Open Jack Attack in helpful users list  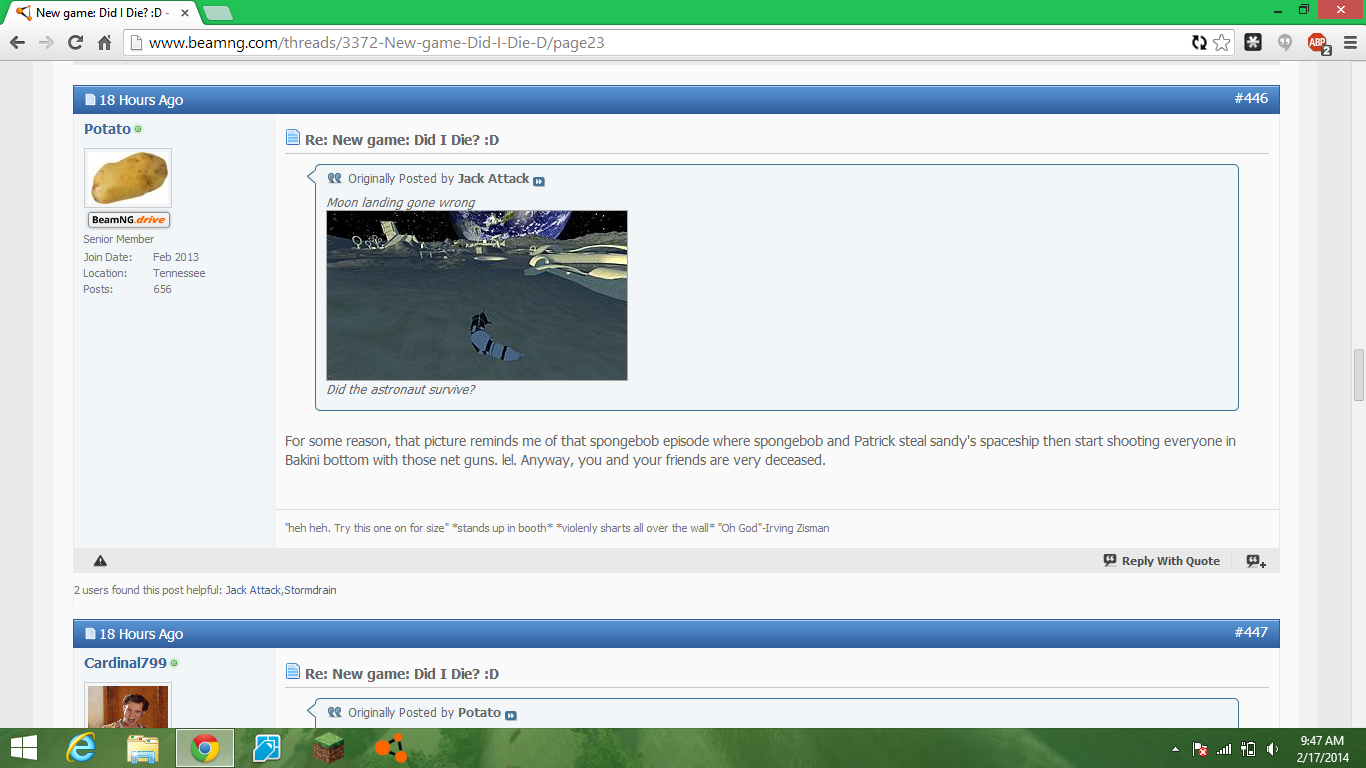(x=253, y=590)
